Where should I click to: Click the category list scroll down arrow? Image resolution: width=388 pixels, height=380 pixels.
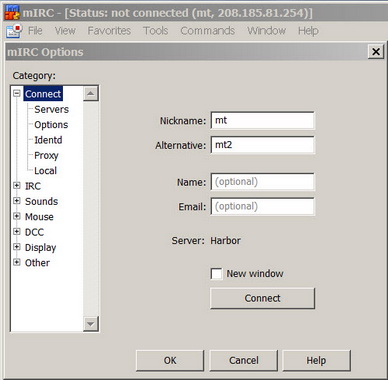(x=91, y=324)
